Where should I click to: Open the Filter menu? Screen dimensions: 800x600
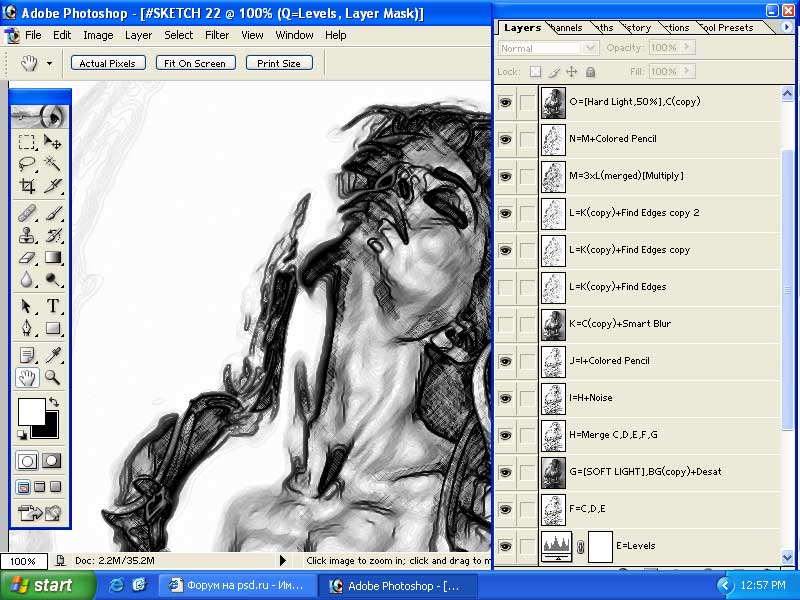point(217,35)
